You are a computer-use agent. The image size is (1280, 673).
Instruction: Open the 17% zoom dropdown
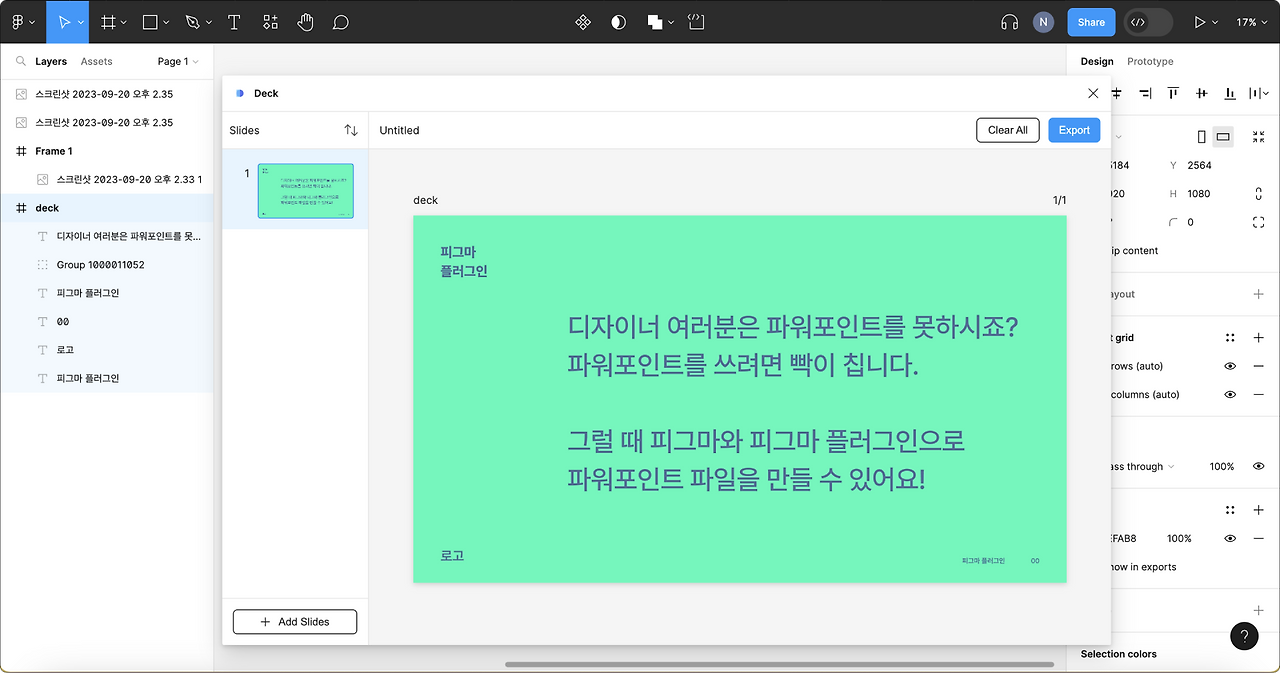pyautogui.click(x=1252, y=21)
